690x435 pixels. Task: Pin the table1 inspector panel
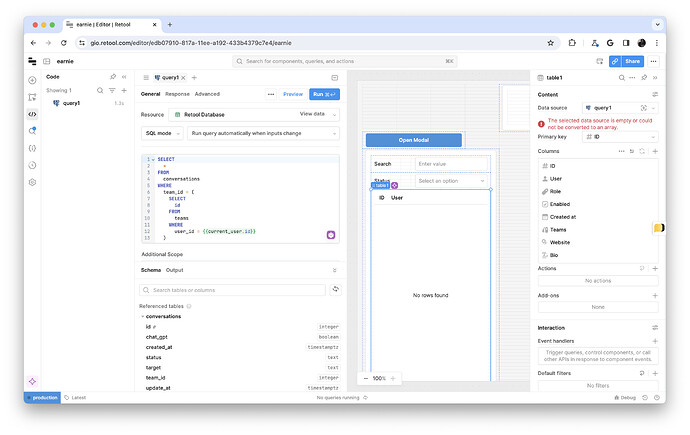coord(644,77)
